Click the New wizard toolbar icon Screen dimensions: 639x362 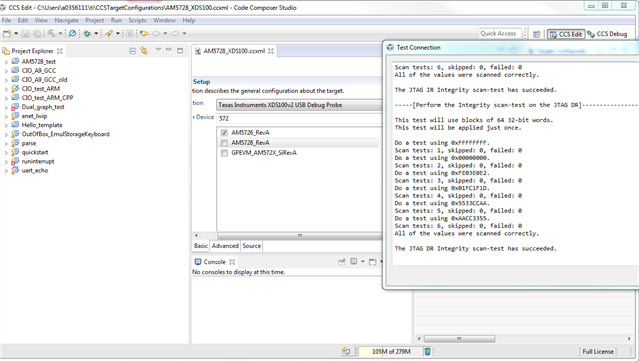pyautogui.click(x=7, y=33)
